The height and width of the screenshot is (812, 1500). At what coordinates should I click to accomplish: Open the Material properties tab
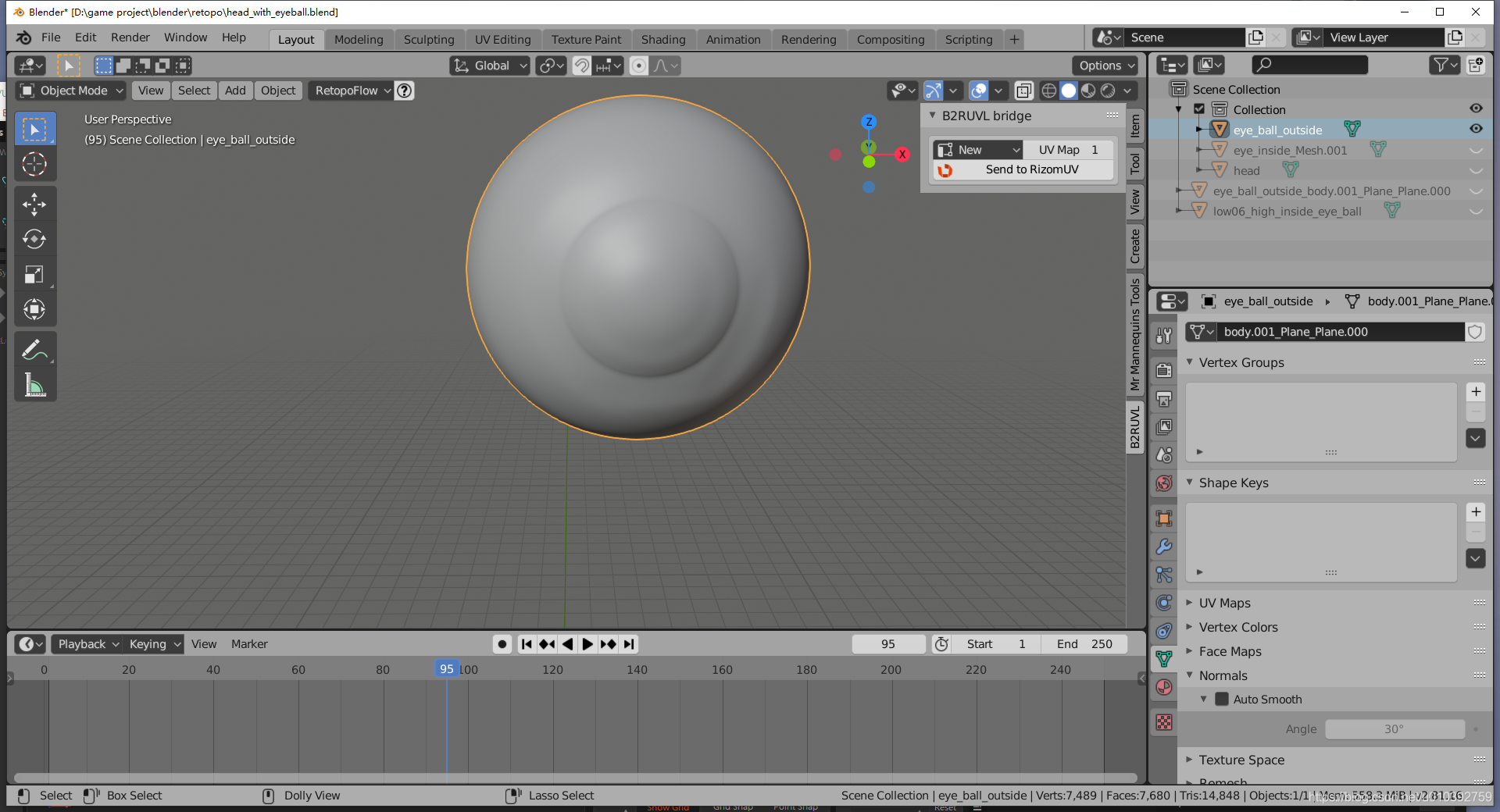[1164, 687]
